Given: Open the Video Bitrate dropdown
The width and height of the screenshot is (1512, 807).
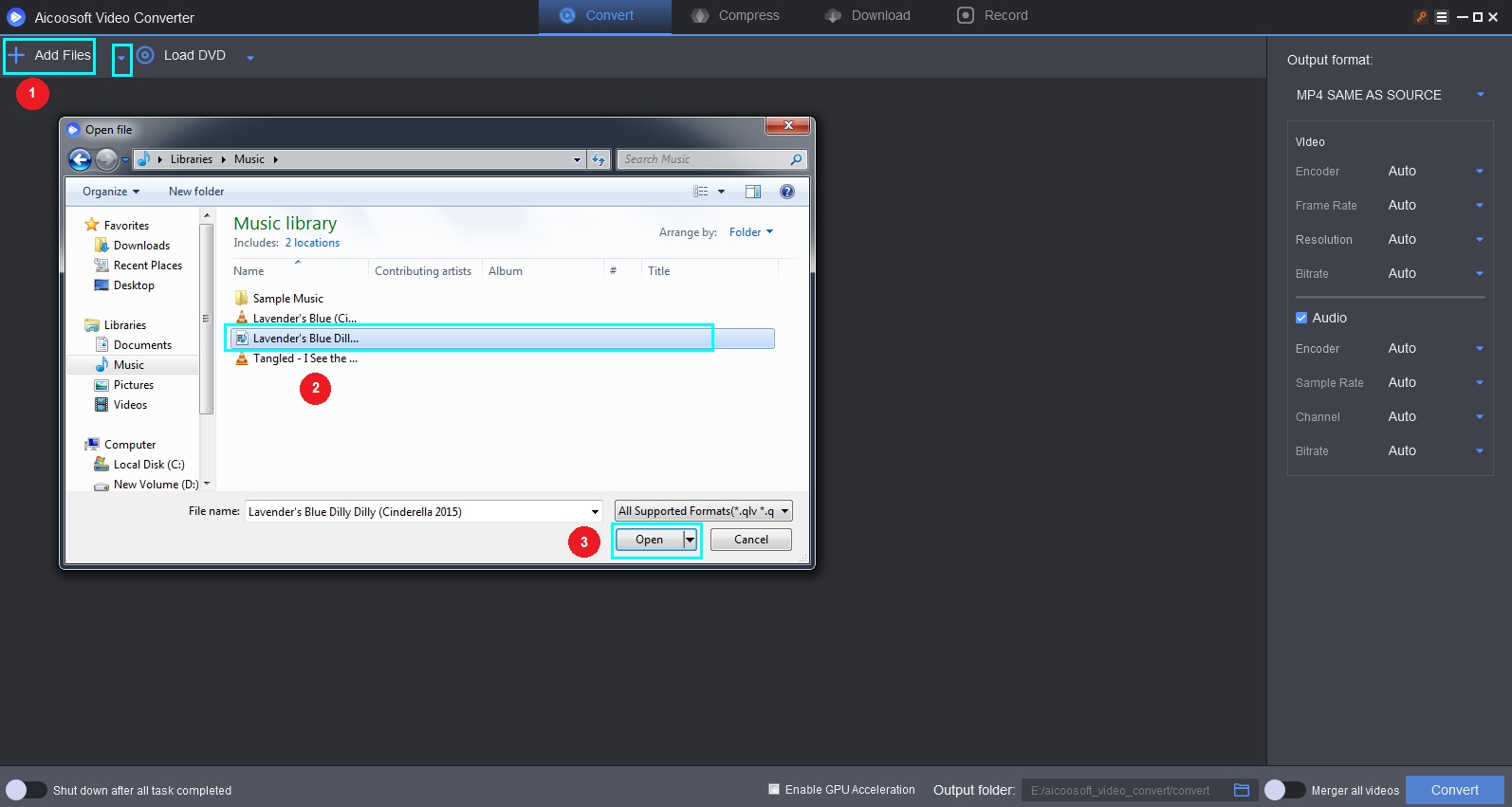Looking at the screenshot, I should pos(1436,274).
